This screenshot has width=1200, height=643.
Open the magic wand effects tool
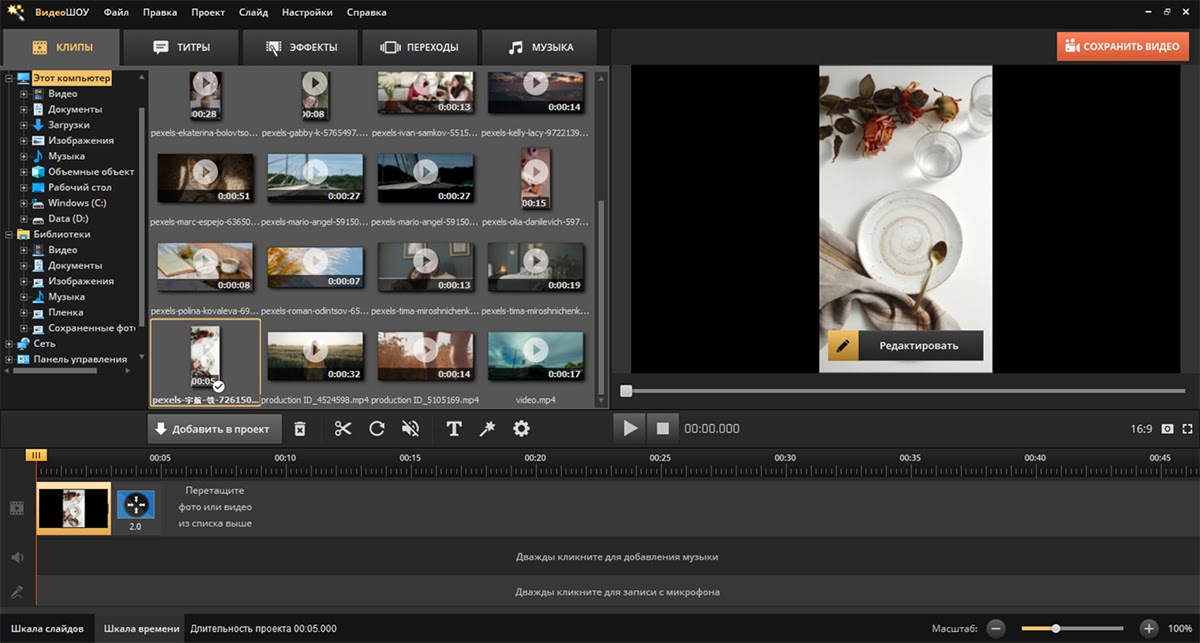[x=487, y=429]
